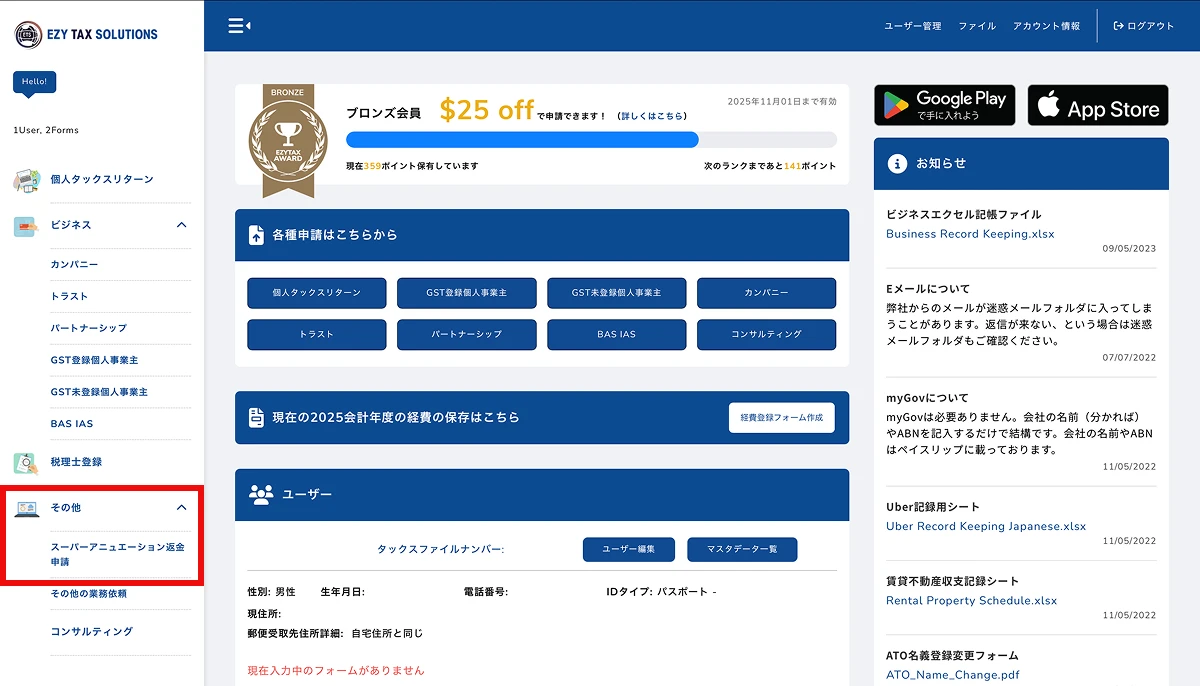This screenshot has height=686, width=1200.
Task: Click the 詳しくはこちら details link
Action: [x=652, y=116]
